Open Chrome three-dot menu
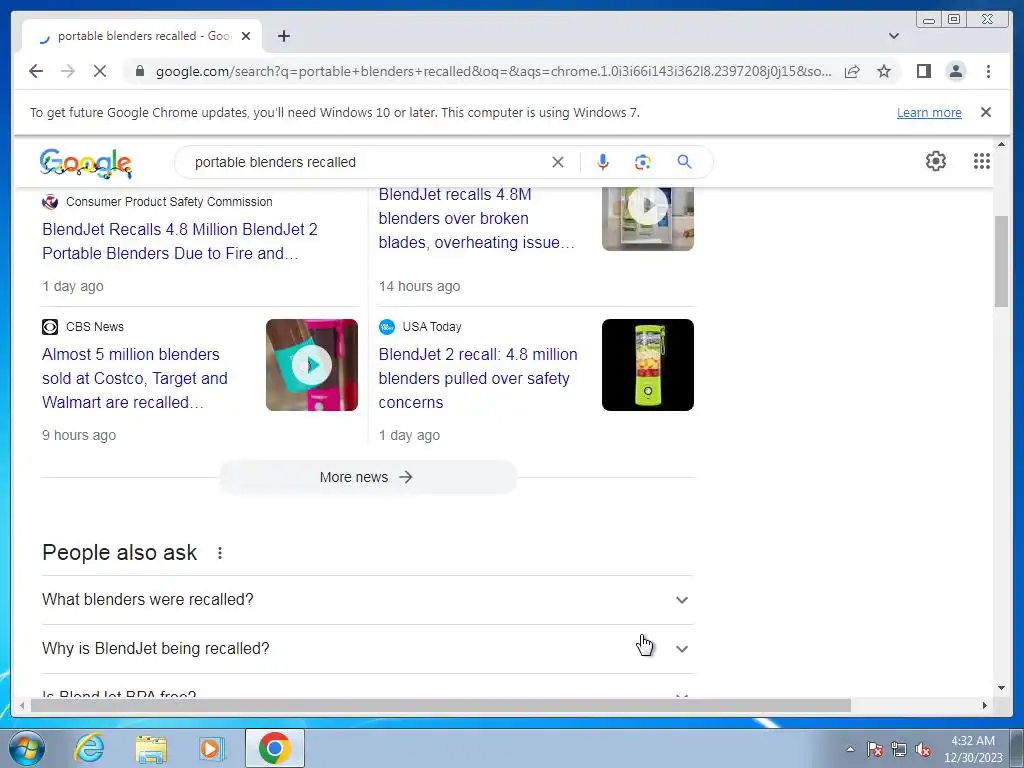The image size is (1024, 768). point(988,71)
